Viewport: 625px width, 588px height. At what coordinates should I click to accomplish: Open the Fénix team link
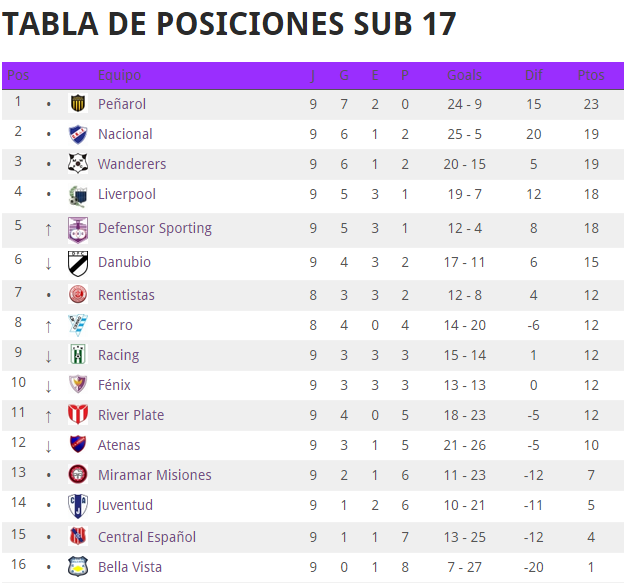coord(114,385)
